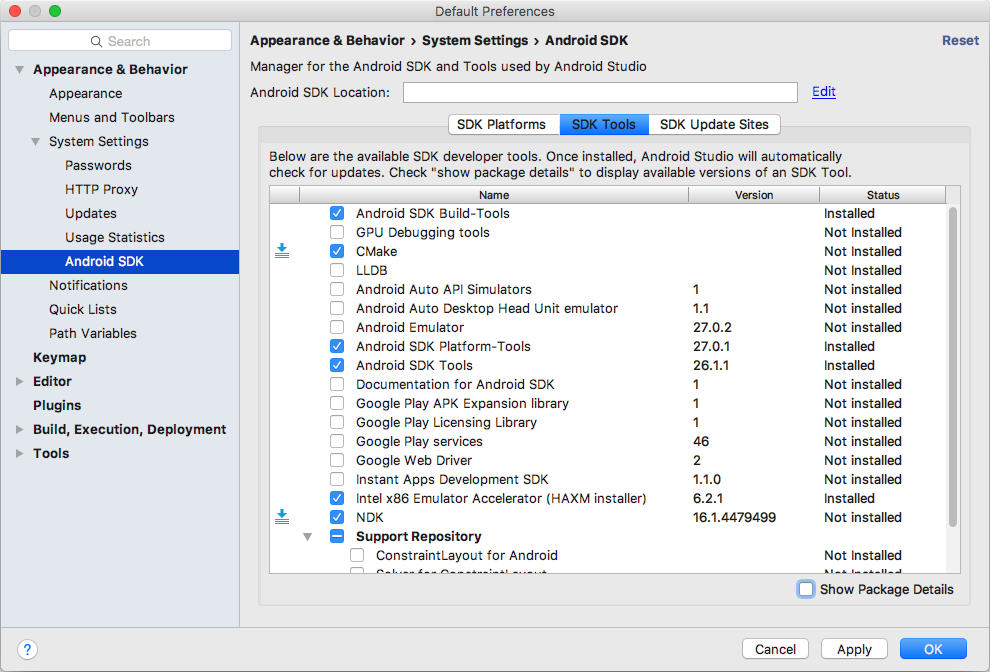Tick the Android Emulator checkbox
The image size is (990, 672).
click(337, 327)
